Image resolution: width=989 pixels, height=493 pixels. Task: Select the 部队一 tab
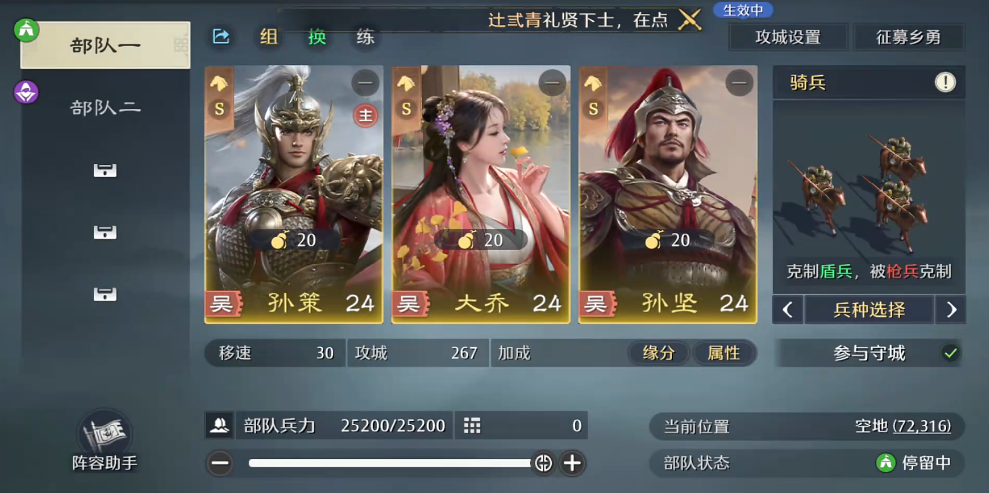(105, 45)
